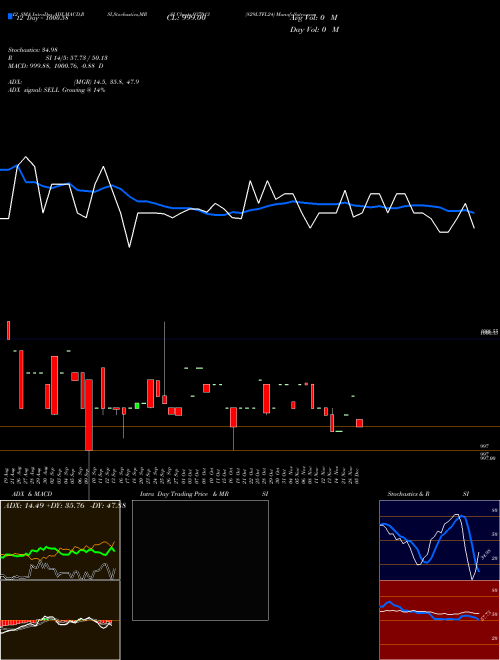
Task: Open the red RSI chart panel
Action: tap(439, 620)
